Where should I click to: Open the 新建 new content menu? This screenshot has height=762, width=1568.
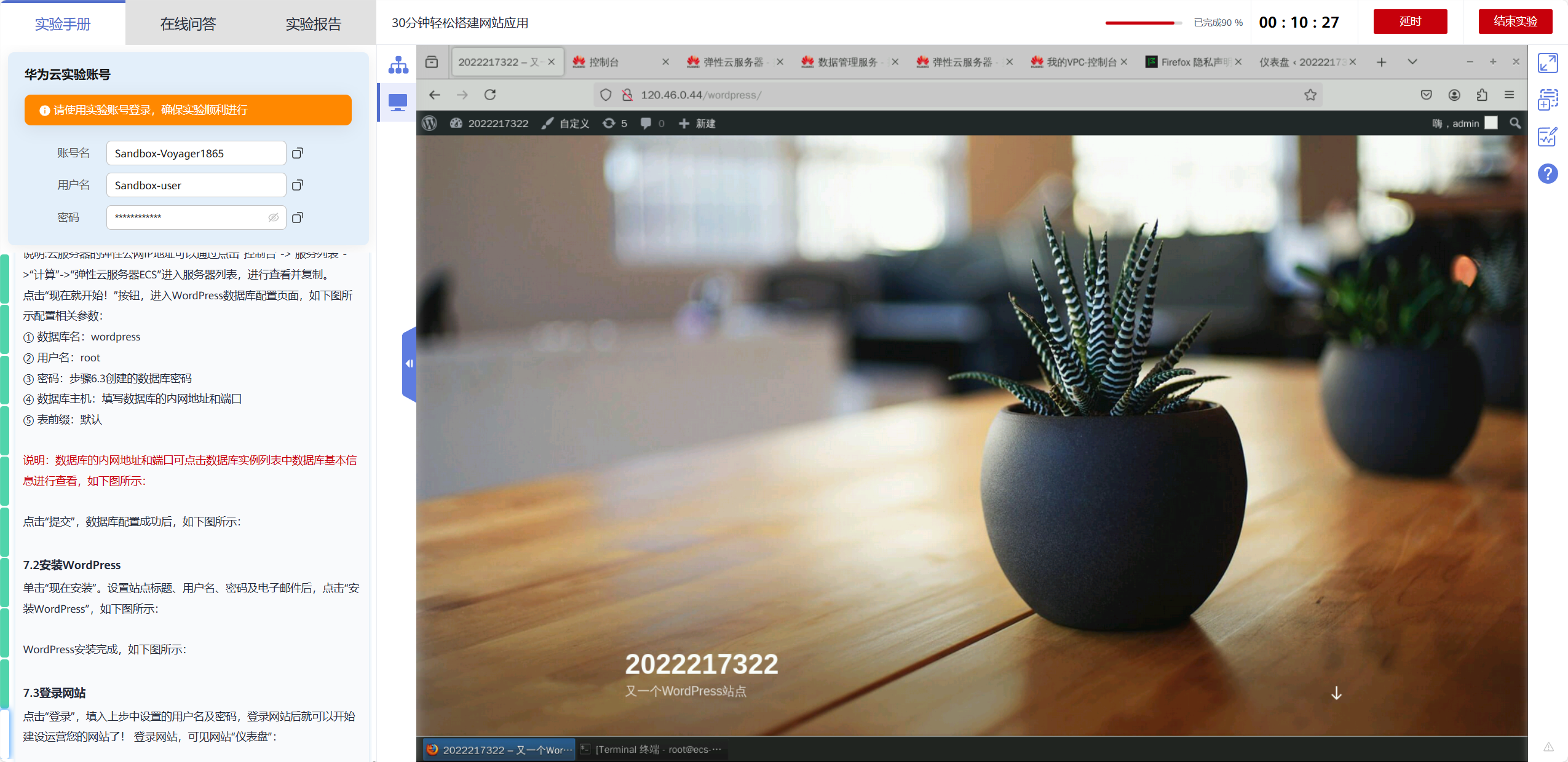(x=698, y=124)
